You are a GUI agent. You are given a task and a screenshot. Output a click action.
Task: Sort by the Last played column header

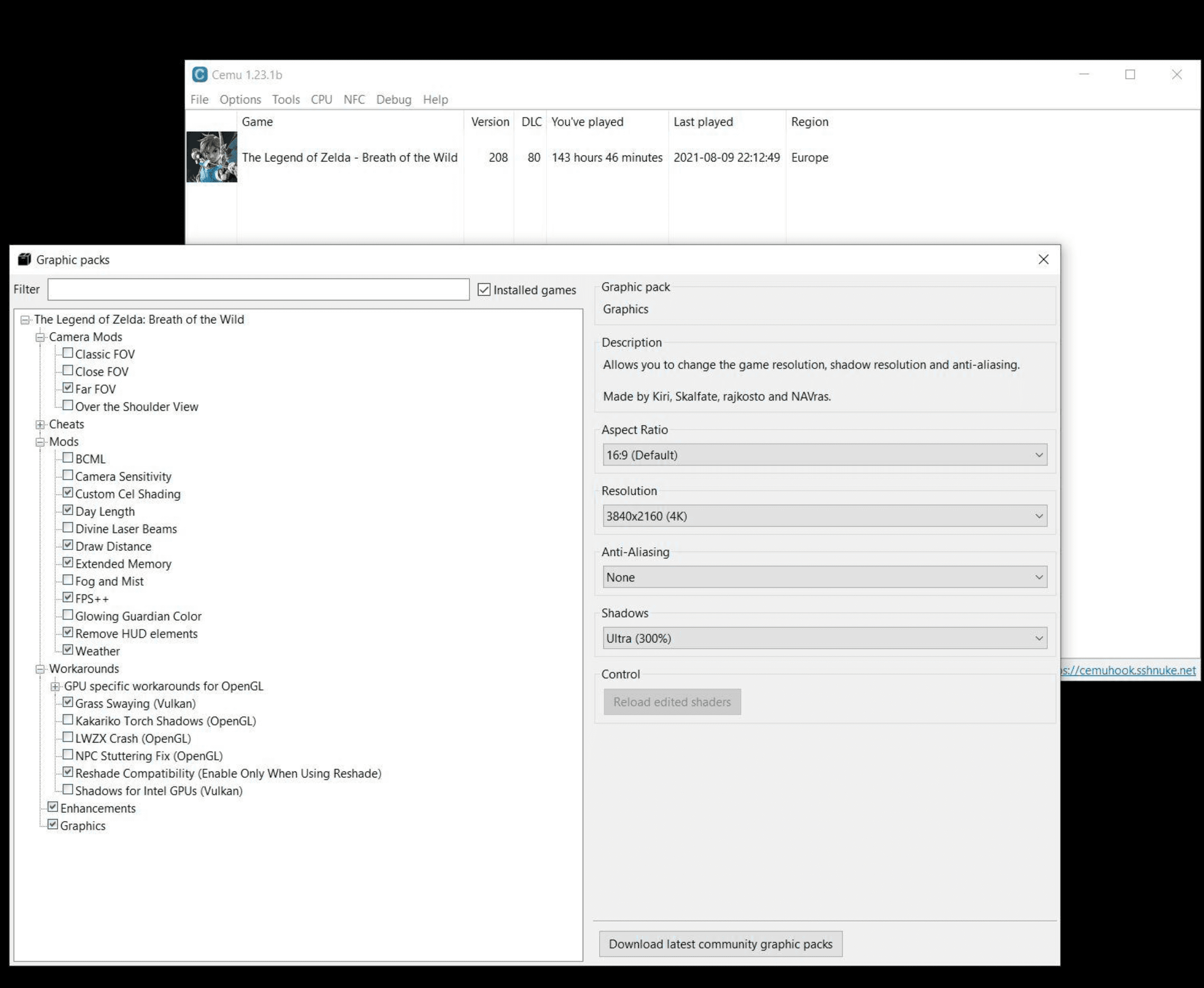(x=727, y=122)
